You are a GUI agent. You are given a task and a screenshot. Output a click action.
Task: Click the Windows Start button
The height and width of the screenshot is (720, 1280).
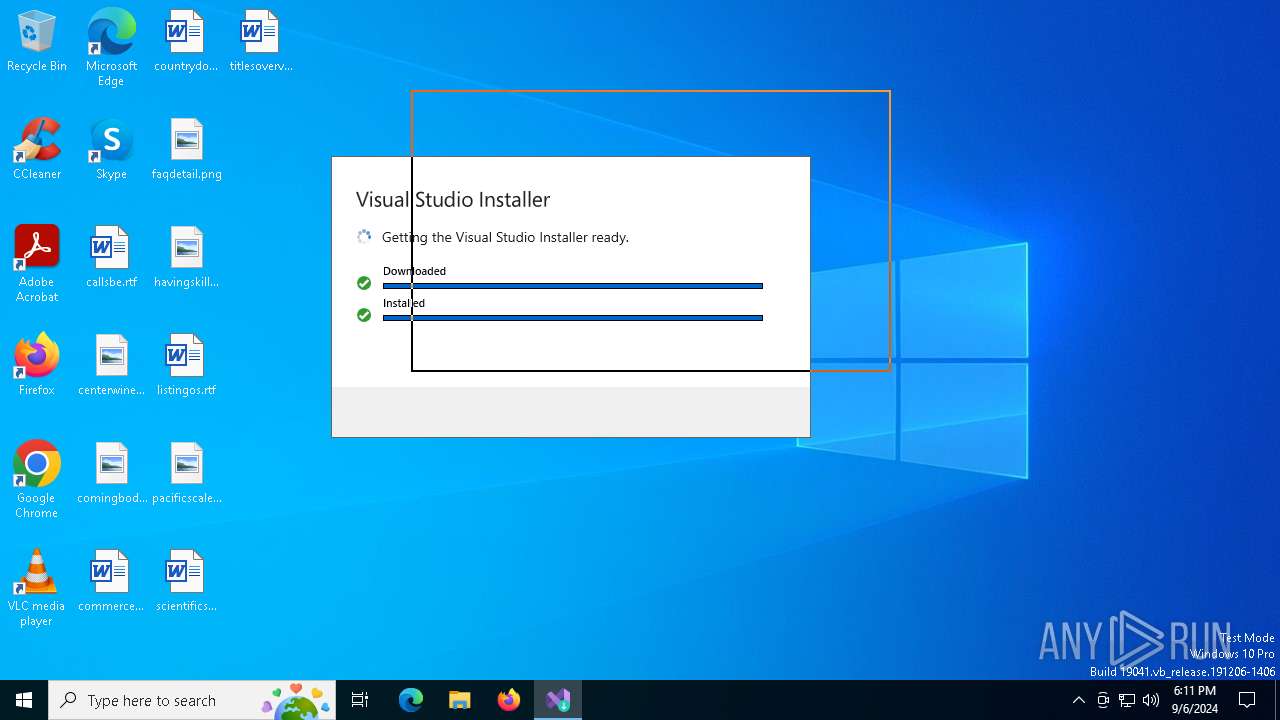pos(24,700)
